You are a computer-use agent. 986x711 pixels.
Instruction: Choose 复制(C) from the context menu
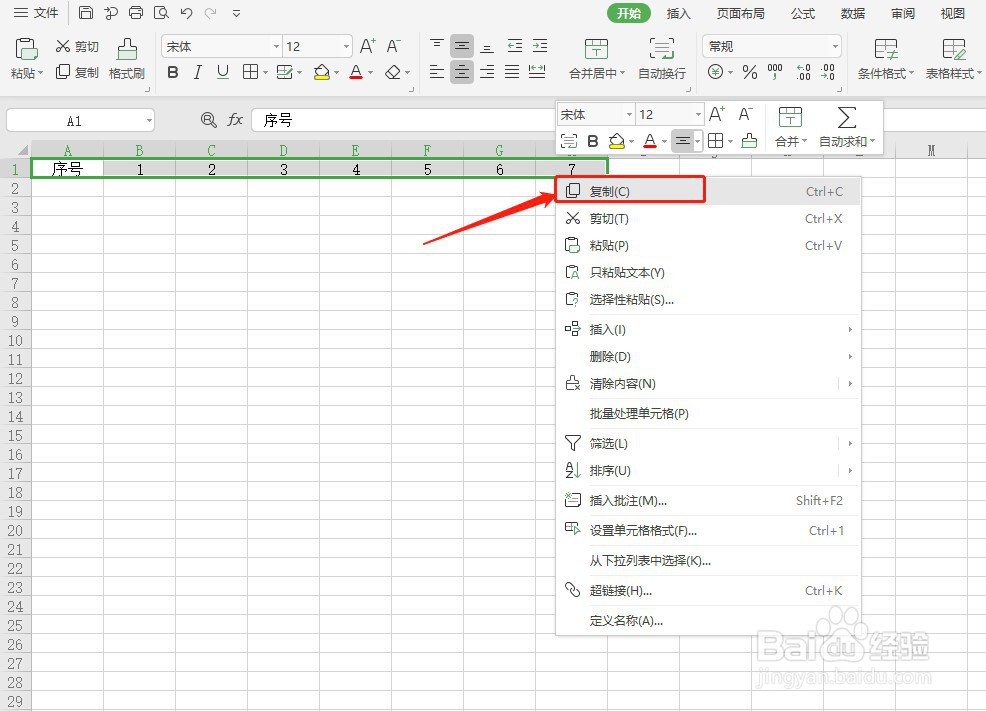pyautogui.click(x=610, y=190)
